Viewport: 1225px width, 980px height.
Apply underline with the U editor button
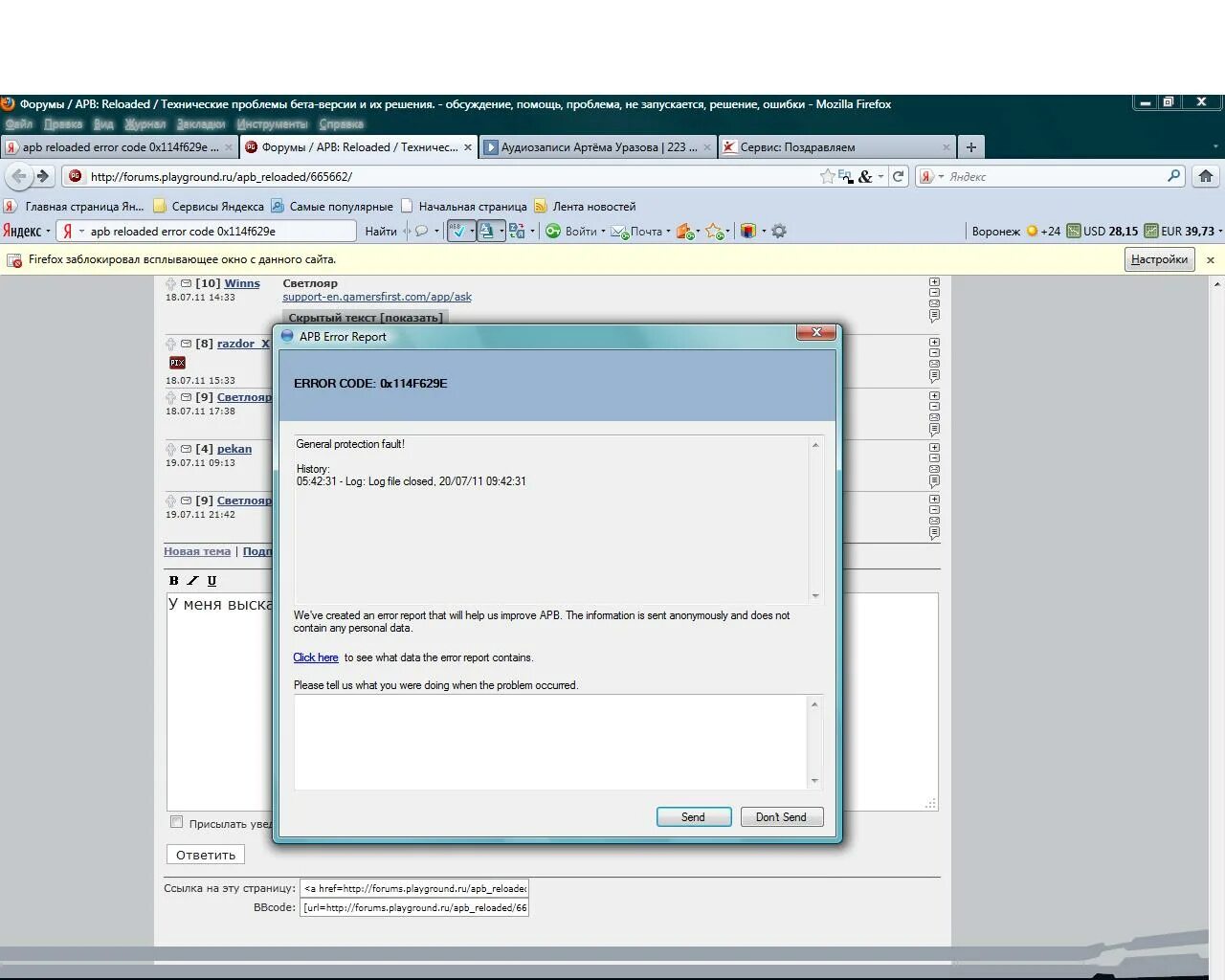(x=212, y=581)
